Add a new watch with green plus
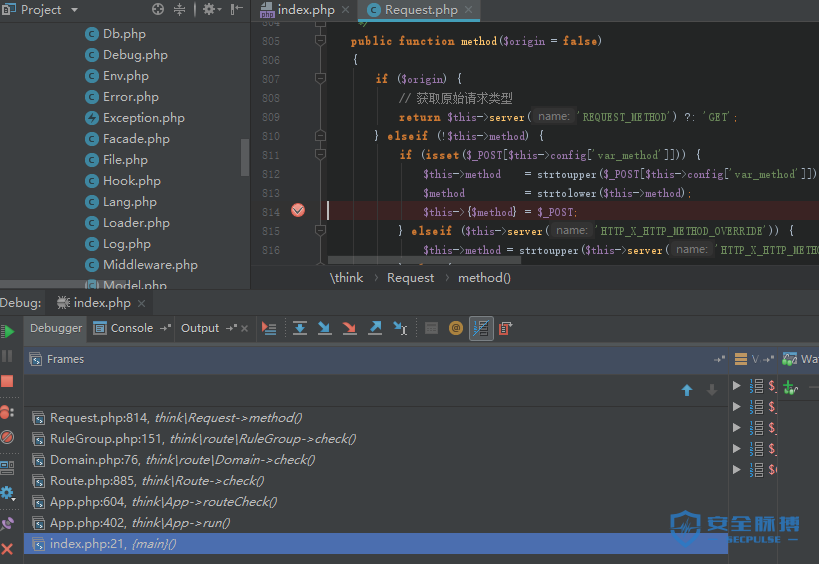The height and width of the screenshot is (564, 819). (790, 388)
